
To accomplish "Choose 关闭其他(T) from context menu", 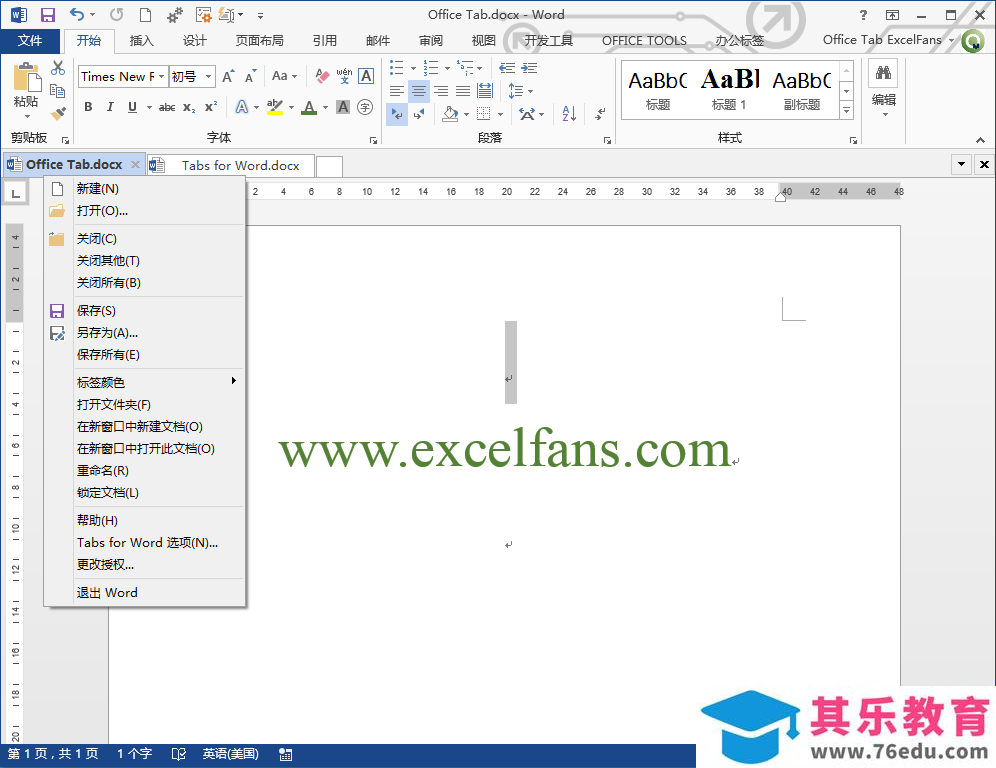I will tap(145, 260).
